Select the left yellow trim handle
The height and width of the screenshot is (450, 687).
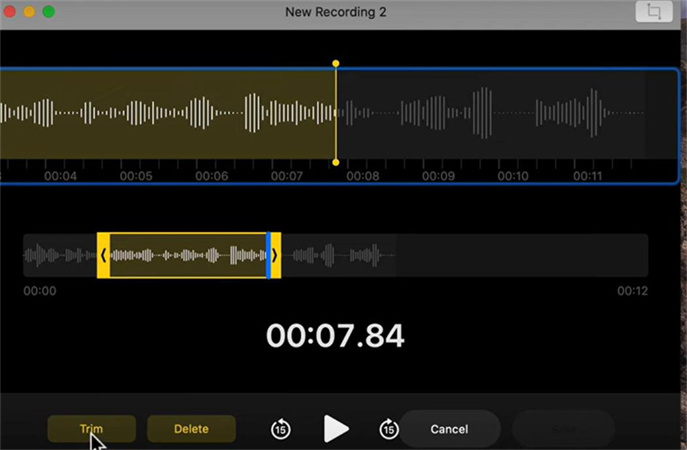click(103, 255)
